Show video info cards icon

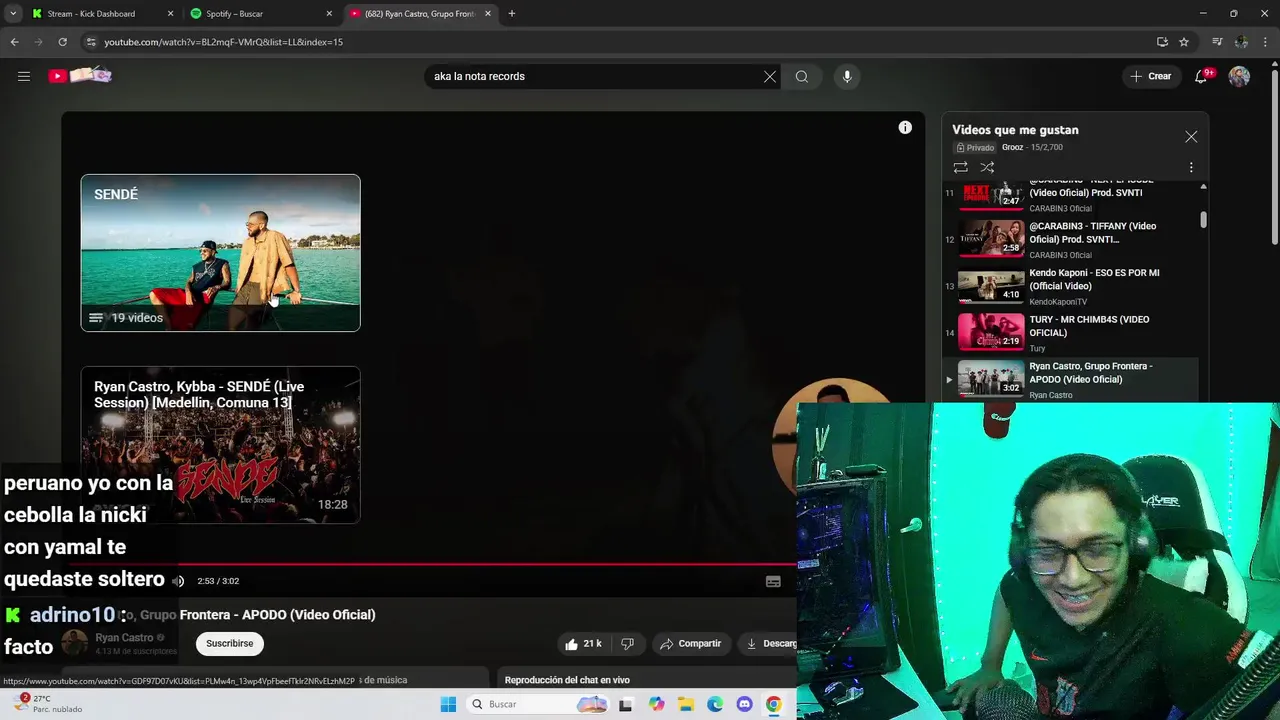[x=905, y=127]
